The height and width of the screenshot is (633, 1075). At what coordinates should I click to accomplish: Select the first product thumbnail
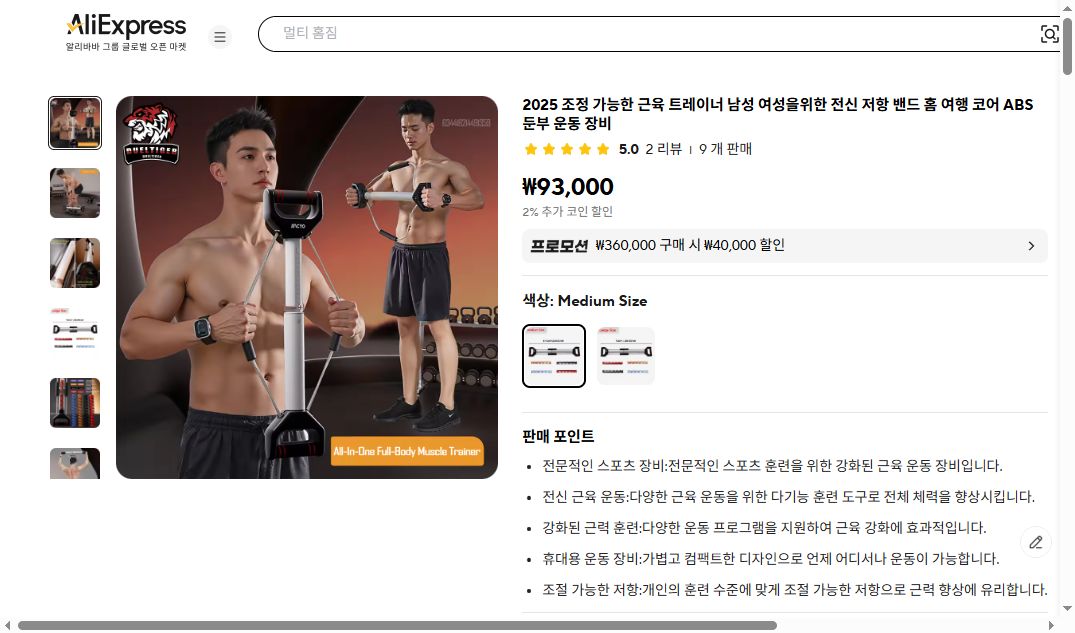[x=75, y=122]
